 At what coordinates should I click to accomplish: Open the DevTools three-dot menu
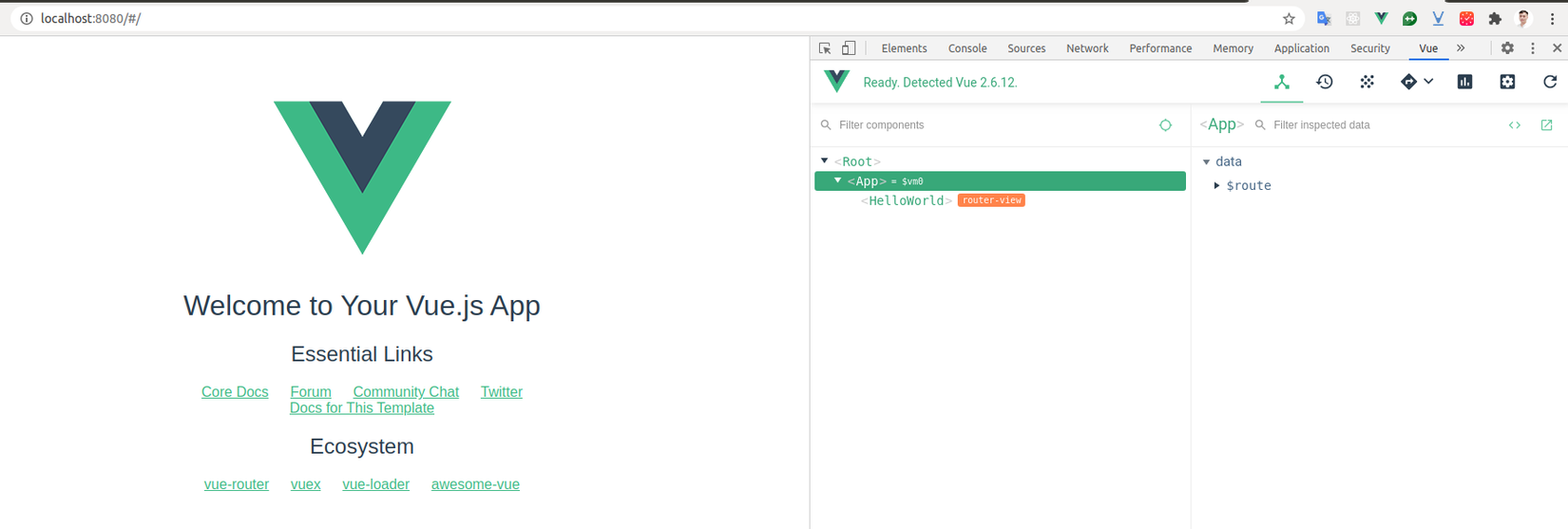click(x=1533, y=47)
